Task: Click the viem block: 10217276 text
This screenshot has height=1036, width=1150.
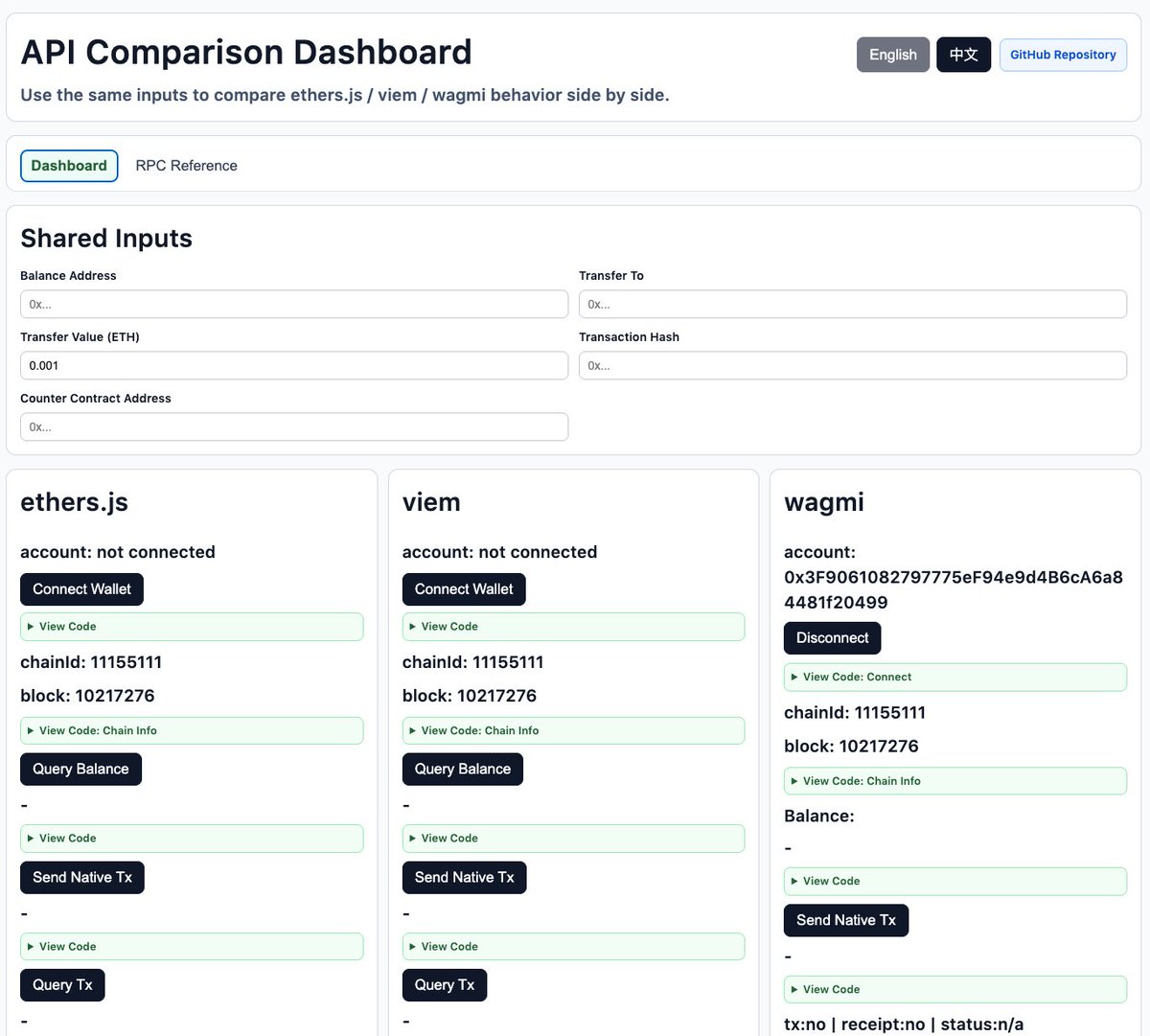Action: pos(470,696)
